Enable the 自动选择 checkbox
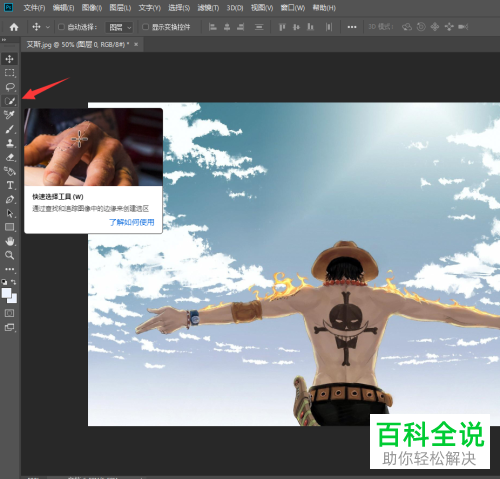 [x=61, y=27]
